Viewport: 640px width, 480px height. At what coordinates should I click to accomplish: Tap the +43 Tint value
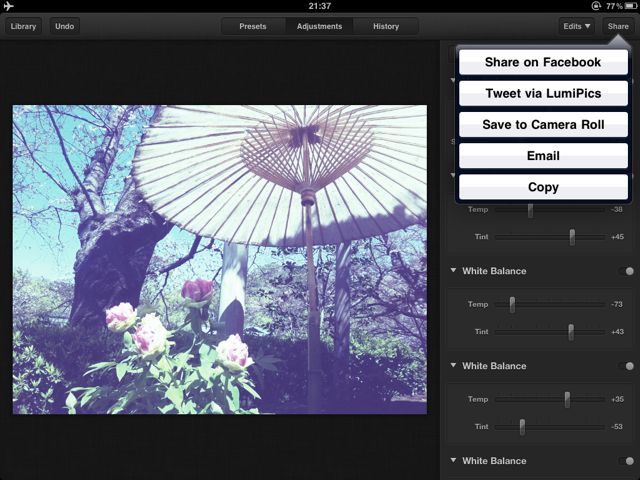tap(617, 331)
